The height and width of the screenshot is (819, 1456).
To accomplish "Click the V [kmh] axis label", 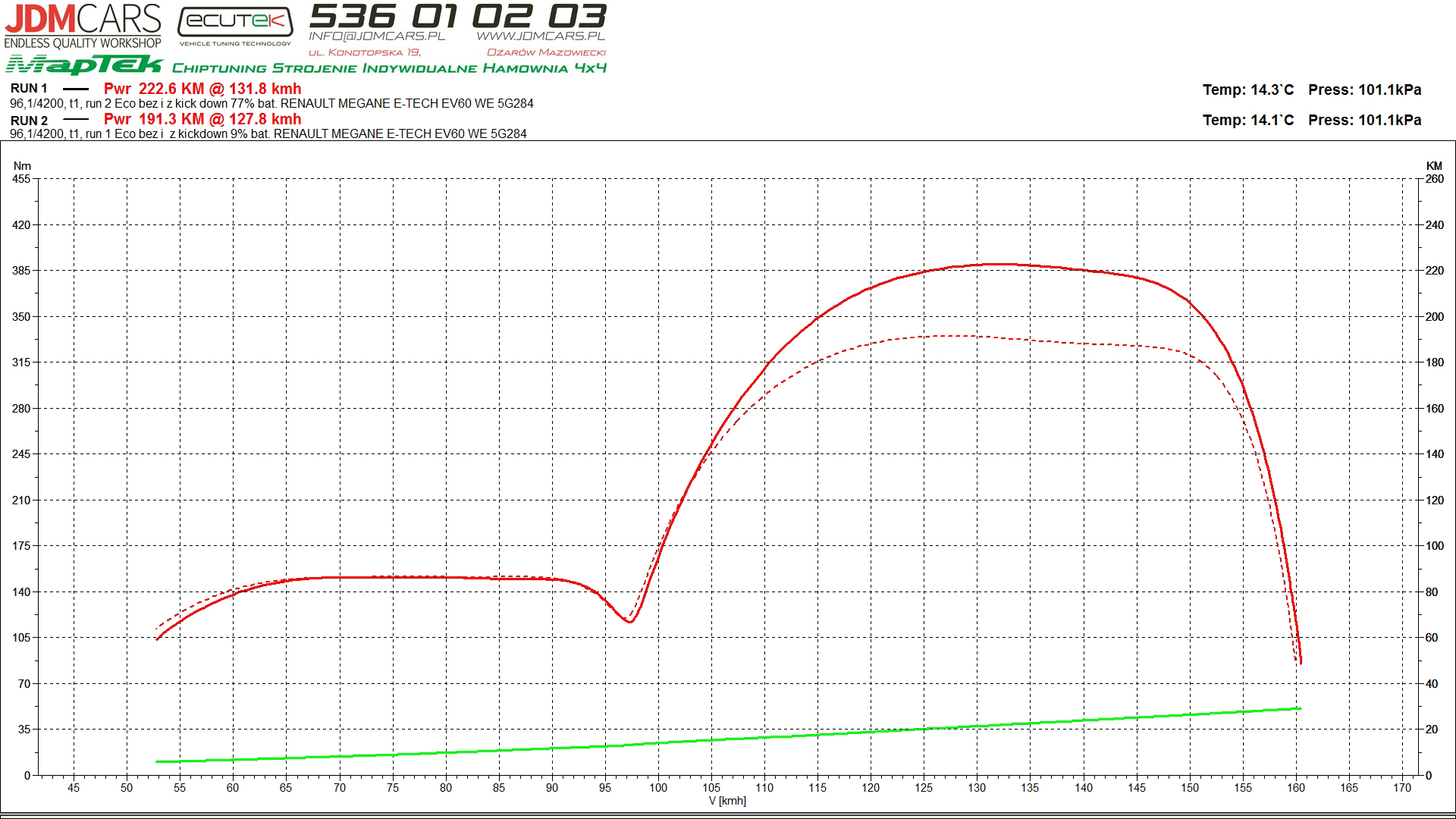I will click(x=727, y=801).
